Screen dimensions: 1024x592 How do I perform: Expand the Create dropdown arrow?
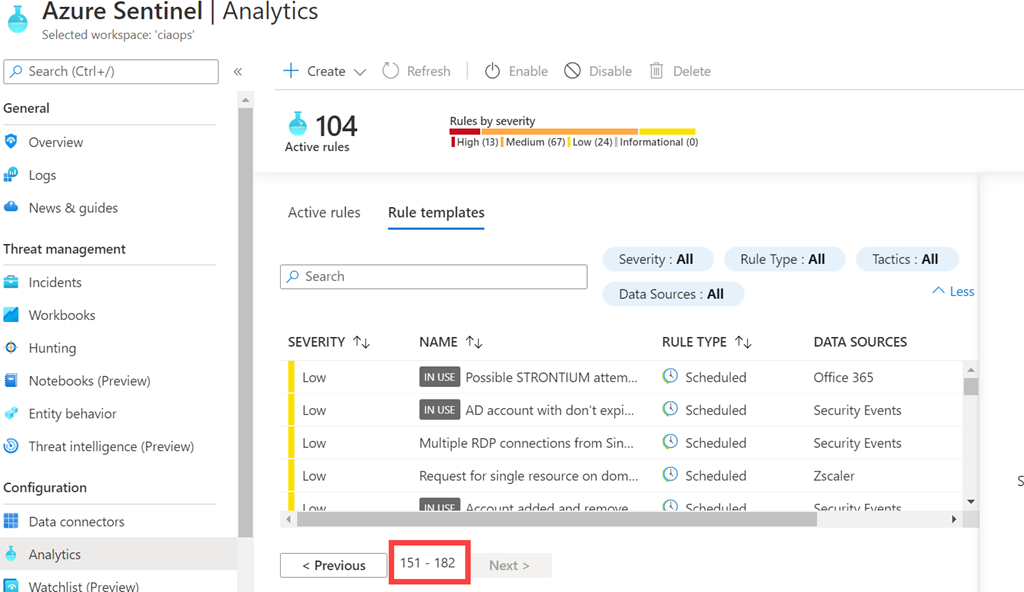click(x=360, y=72)
